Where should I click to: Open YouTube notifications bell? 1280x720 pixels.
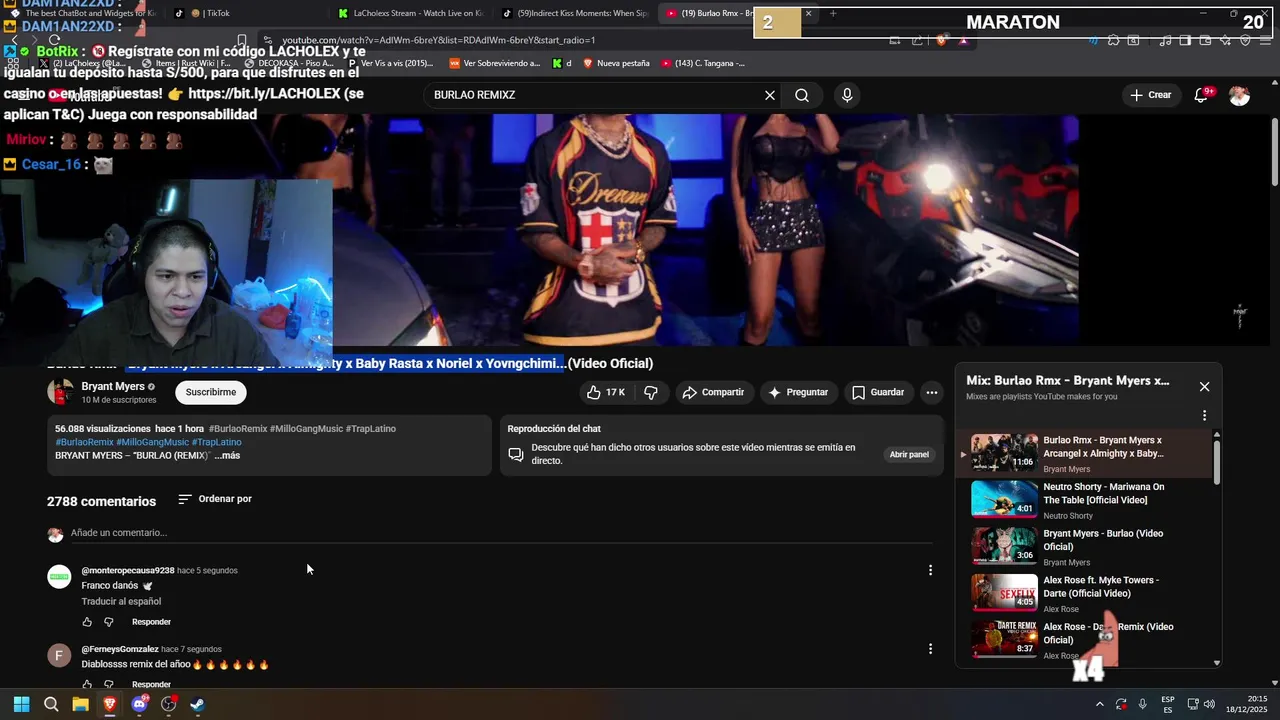coord(1202,95)
